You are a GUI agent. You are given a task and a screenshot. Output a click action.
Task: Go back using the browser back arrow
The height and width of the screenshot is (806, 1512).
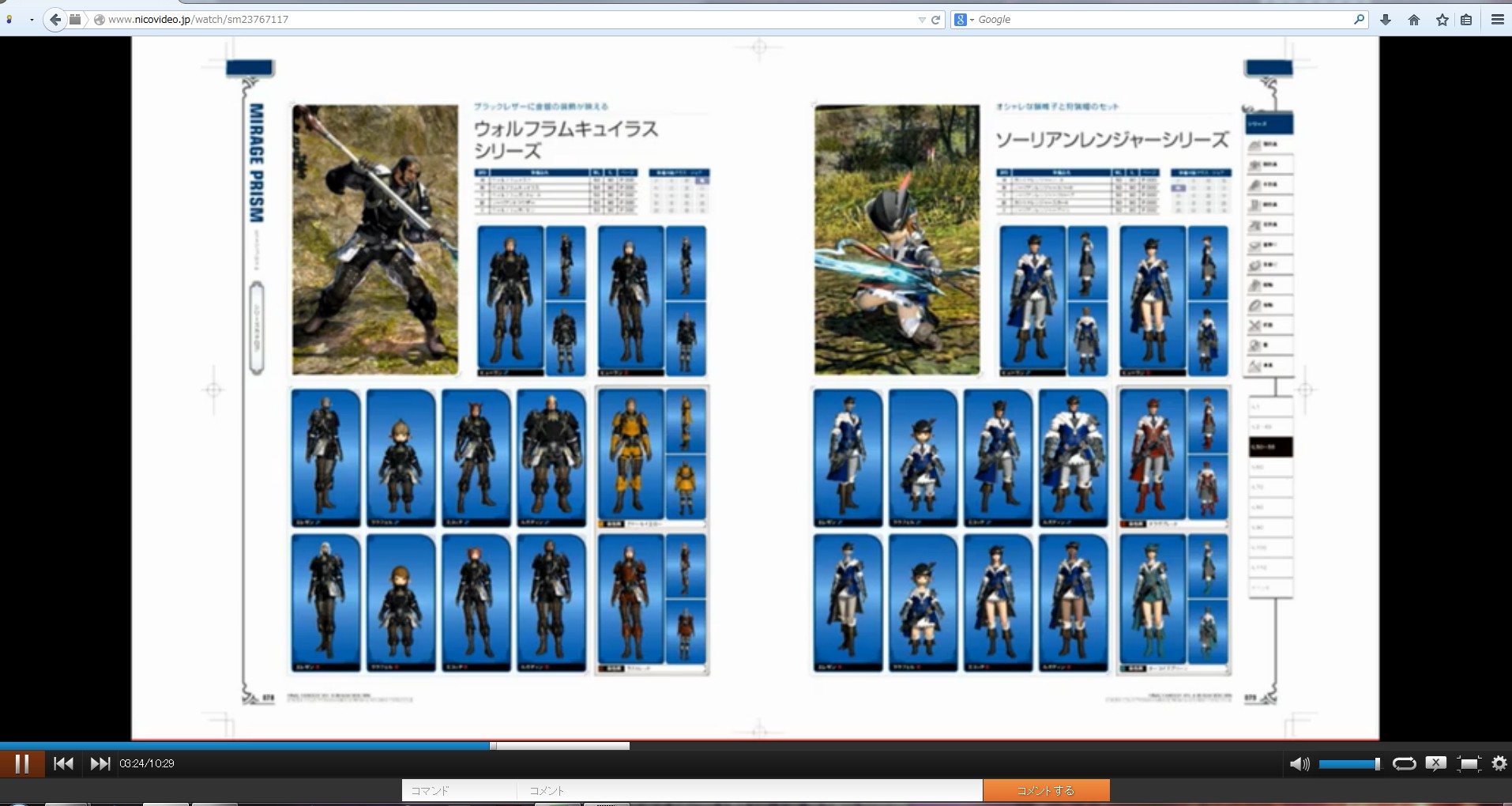pos(55,20)
